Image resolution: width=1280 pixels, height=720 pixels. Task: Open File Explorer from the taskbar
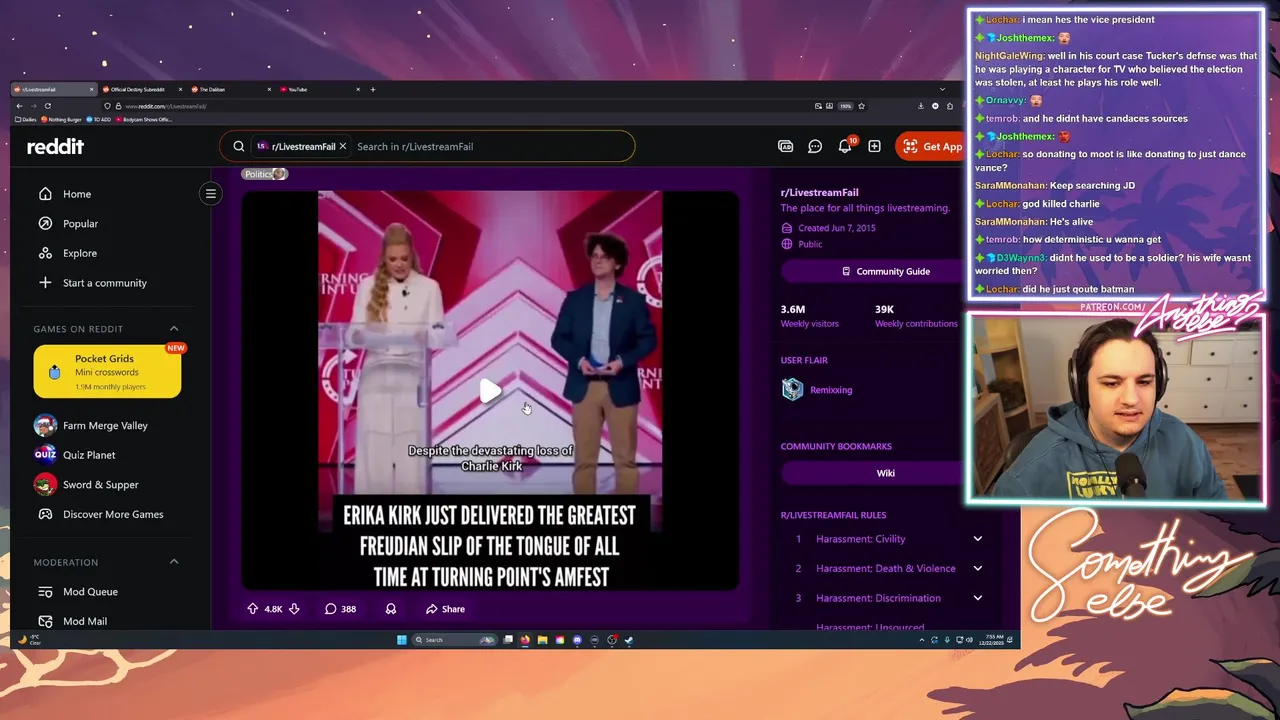click(x=542, y=640)
